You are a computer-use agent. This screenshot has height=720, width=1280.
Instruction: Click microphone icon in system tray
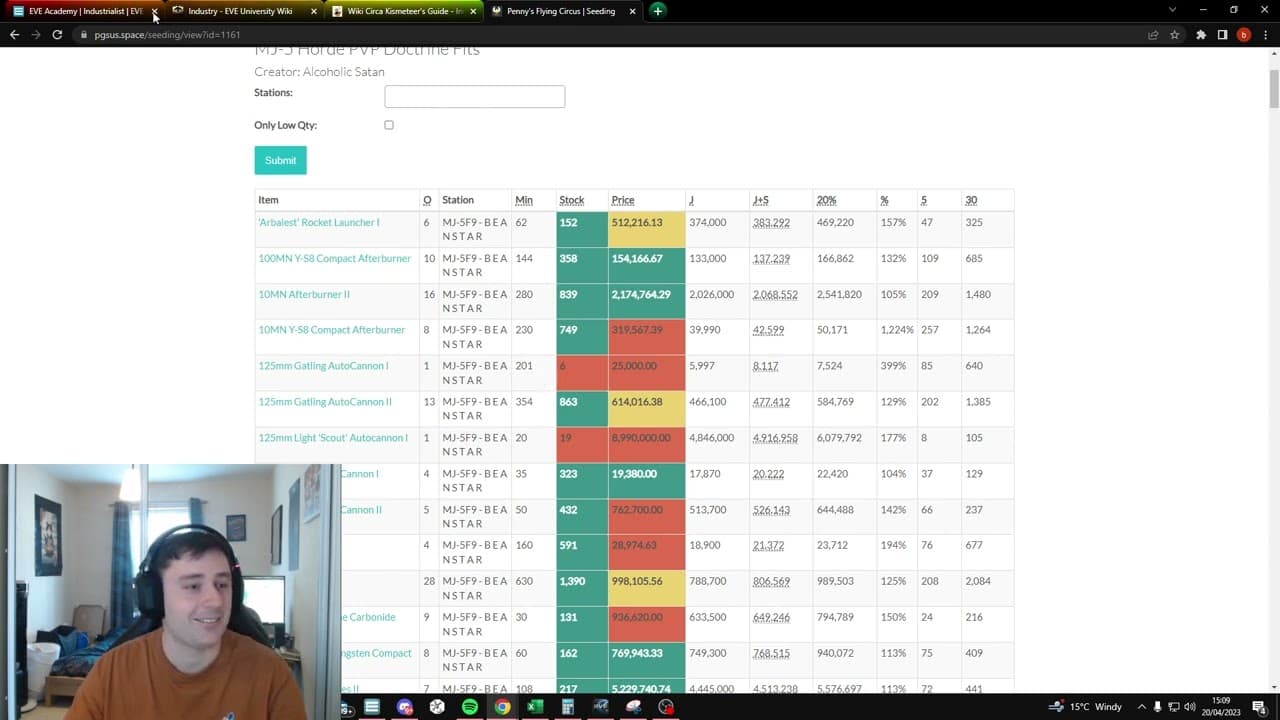coord(1158,707)
